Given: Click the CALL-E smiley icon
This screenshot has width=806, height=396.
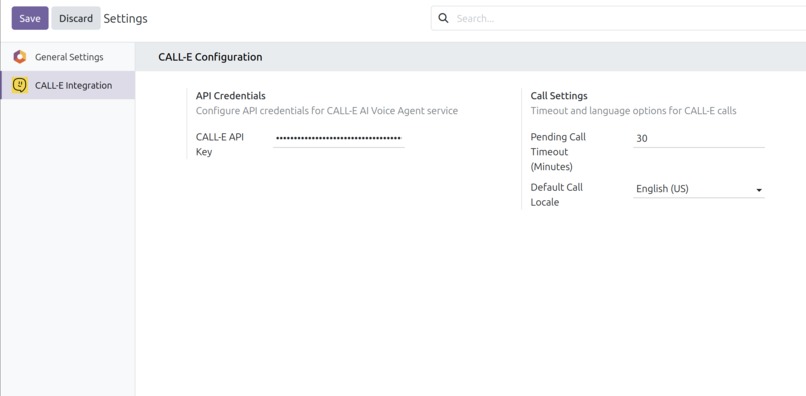Looking at the screenshot, I should click(x=20, y=85).
